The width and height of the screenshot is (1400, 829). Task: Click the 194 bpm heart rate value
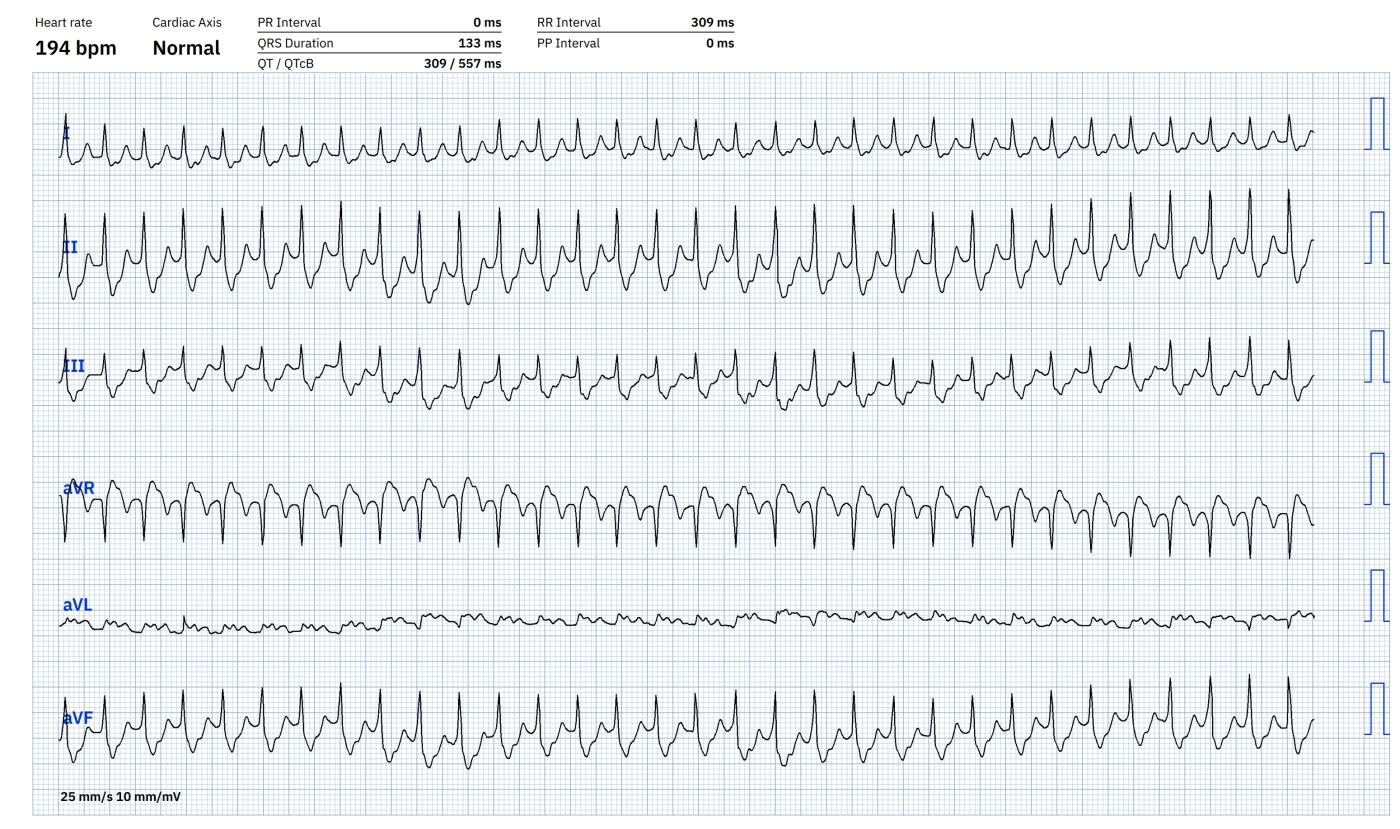pyautogui.click(x=74, y=47)
